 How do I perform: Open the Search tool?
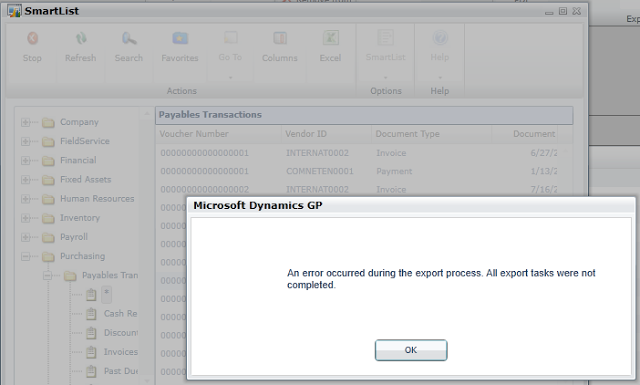[129, 38]
